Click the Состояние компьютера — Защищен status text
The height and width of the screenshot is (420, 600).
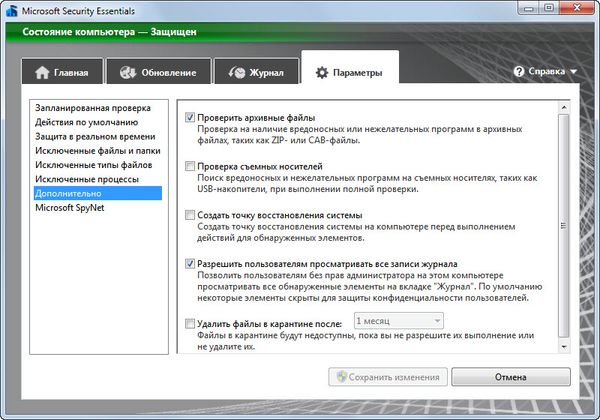coord(109,32)
